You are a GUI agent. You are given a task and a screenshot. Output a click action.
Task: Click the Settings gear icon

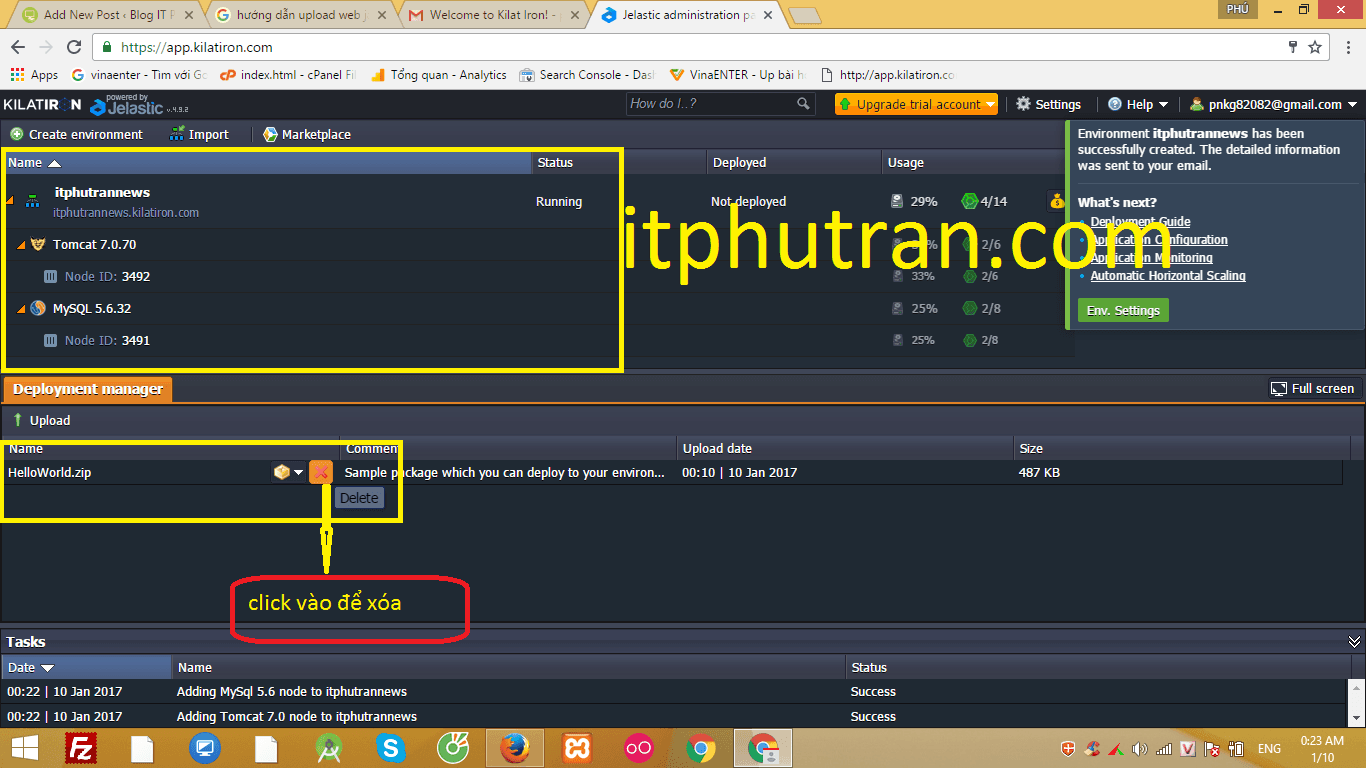[1023, 104]
